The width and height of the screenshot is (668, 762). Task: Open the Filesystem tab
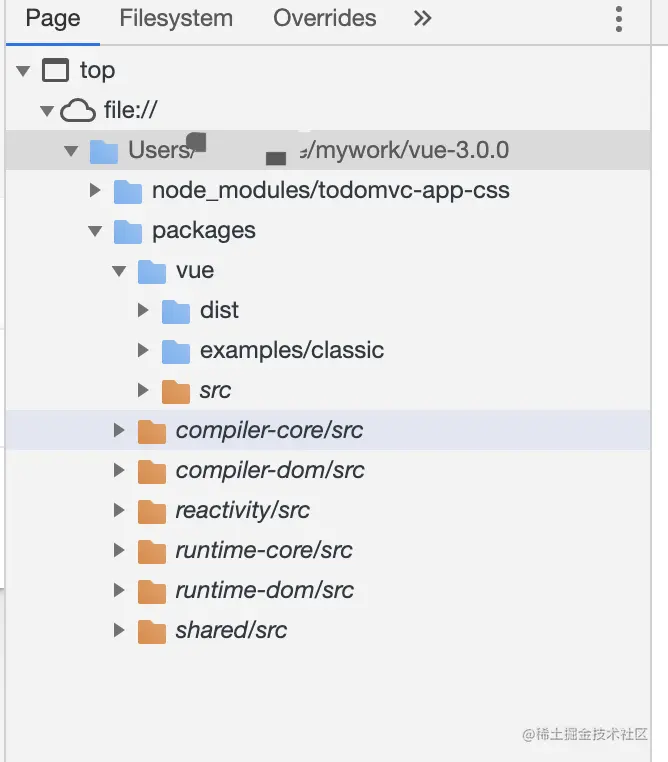[x=176, y=18]
